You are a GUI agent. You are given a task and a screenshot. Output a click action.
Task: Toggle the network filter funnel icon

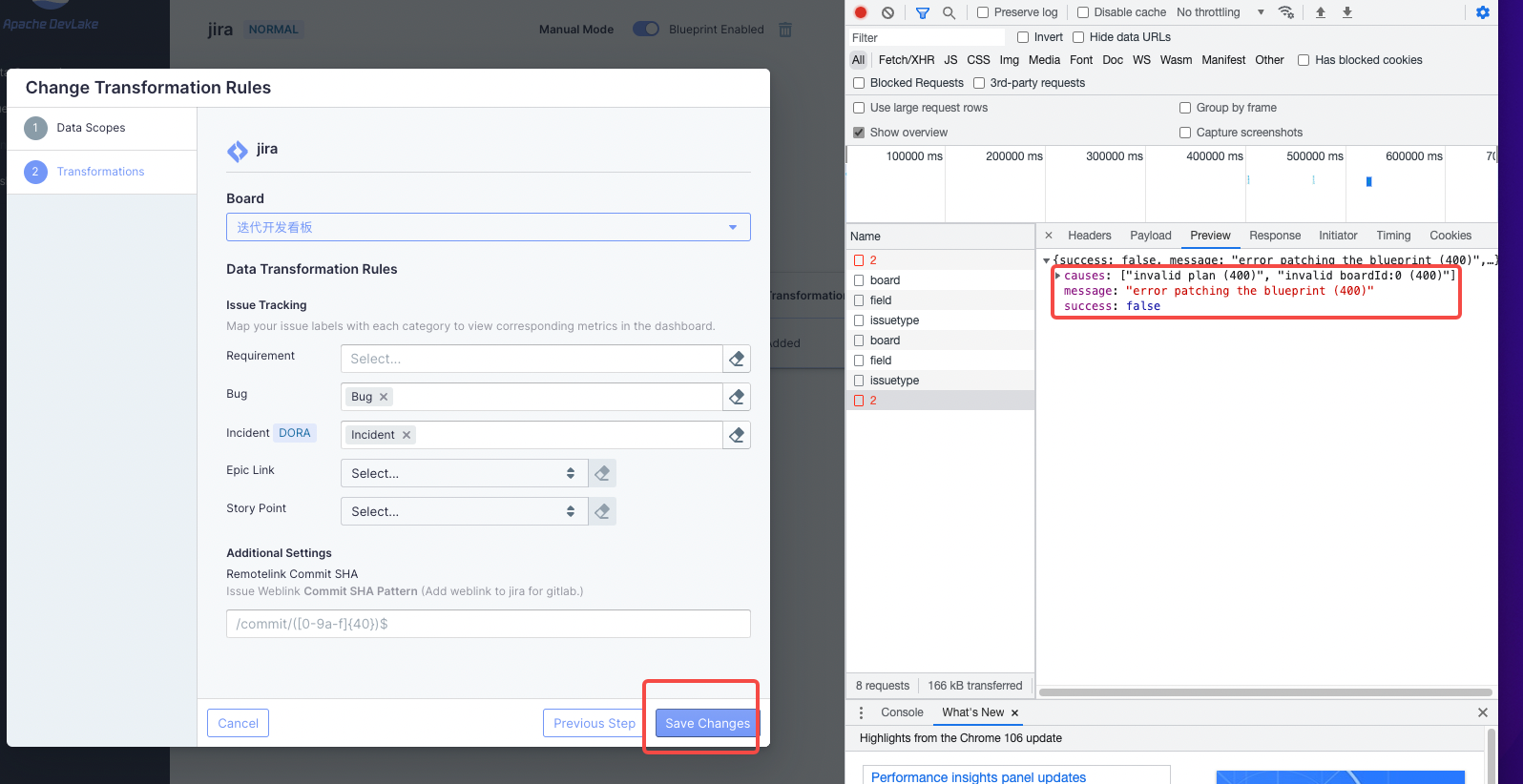[x=922, y=12]
